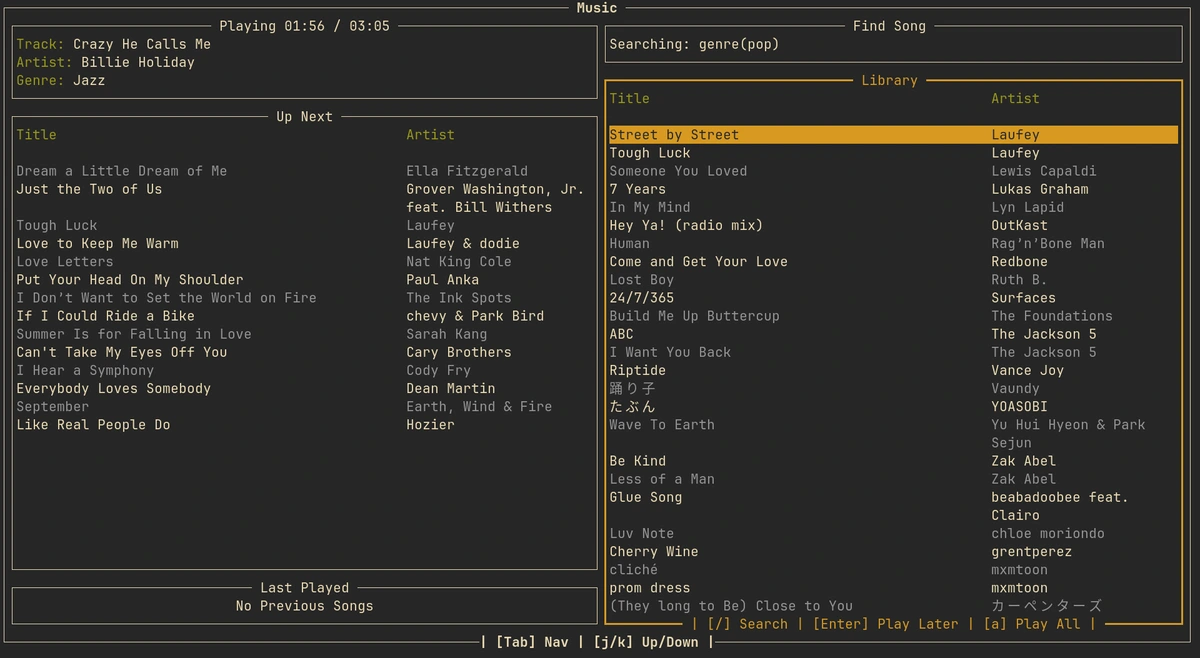Click the Library panel title
The width and height of the screenshot is (1200, 658).
click(x=889, y=80)
